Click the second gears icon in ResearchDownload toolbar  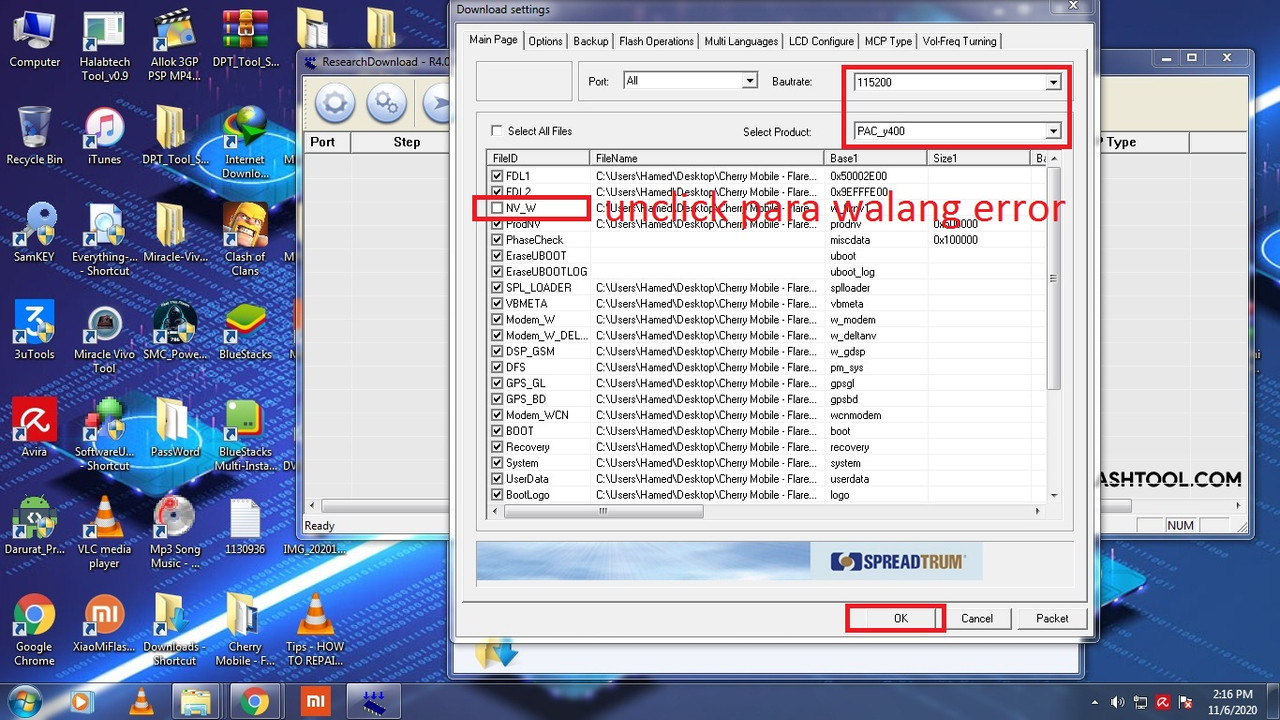point(386,103)
